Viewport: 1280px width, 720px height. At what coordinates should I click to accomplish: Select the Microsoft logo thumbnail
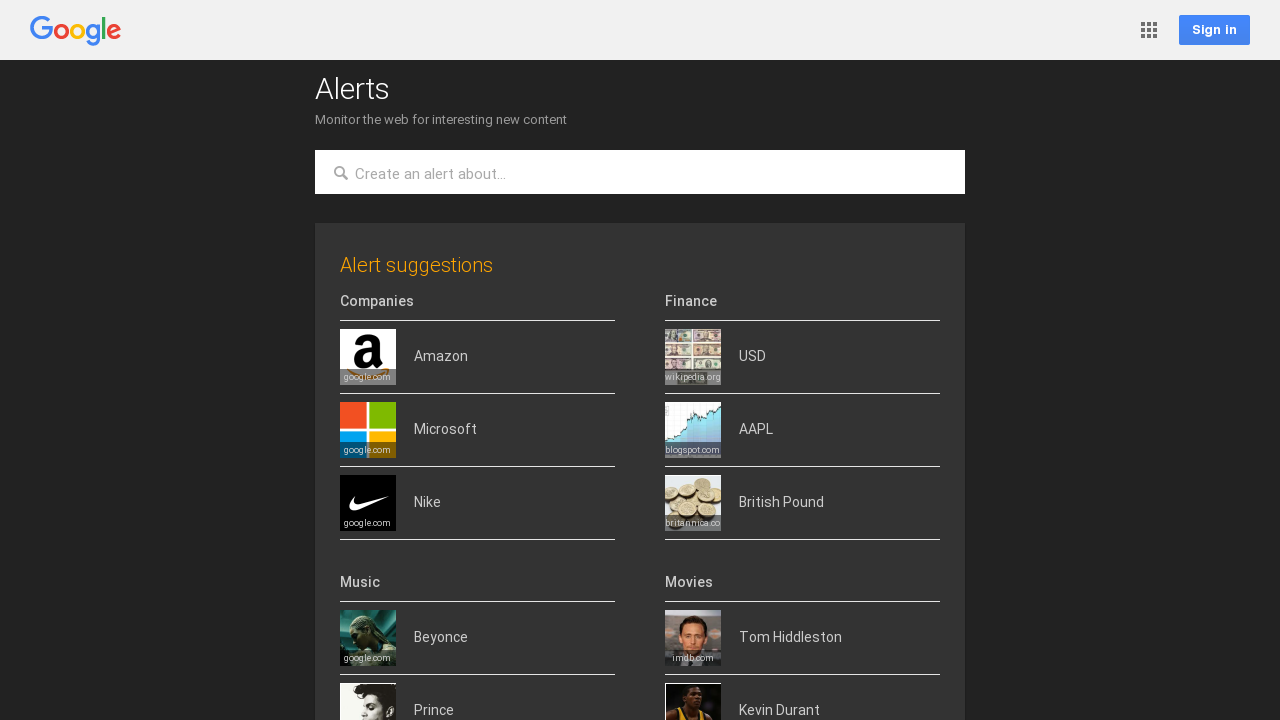(x=368, y=430)
